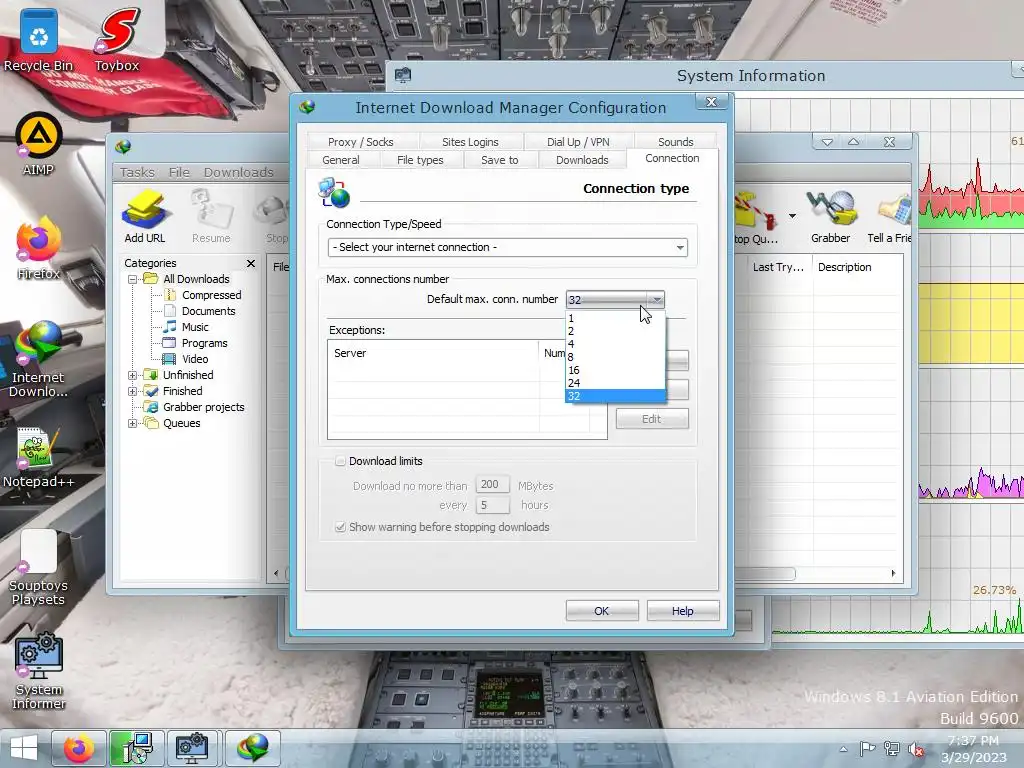Select the Video category
Screen dimensions: 1024x768
pos(195,359)
